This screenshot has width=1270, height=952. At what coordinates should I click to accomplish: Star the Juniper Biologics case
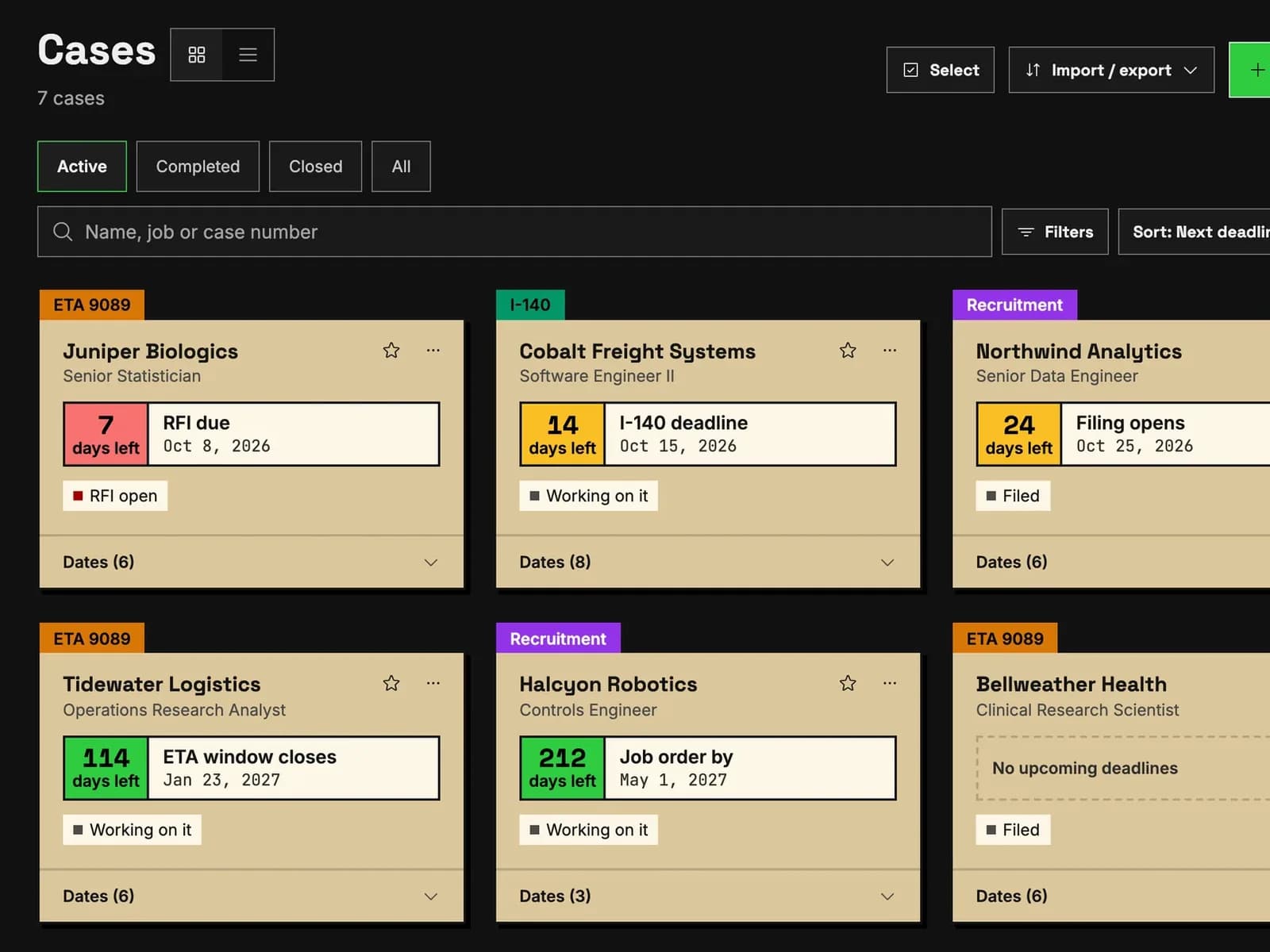pyautogui.click(x=391, y=350)
